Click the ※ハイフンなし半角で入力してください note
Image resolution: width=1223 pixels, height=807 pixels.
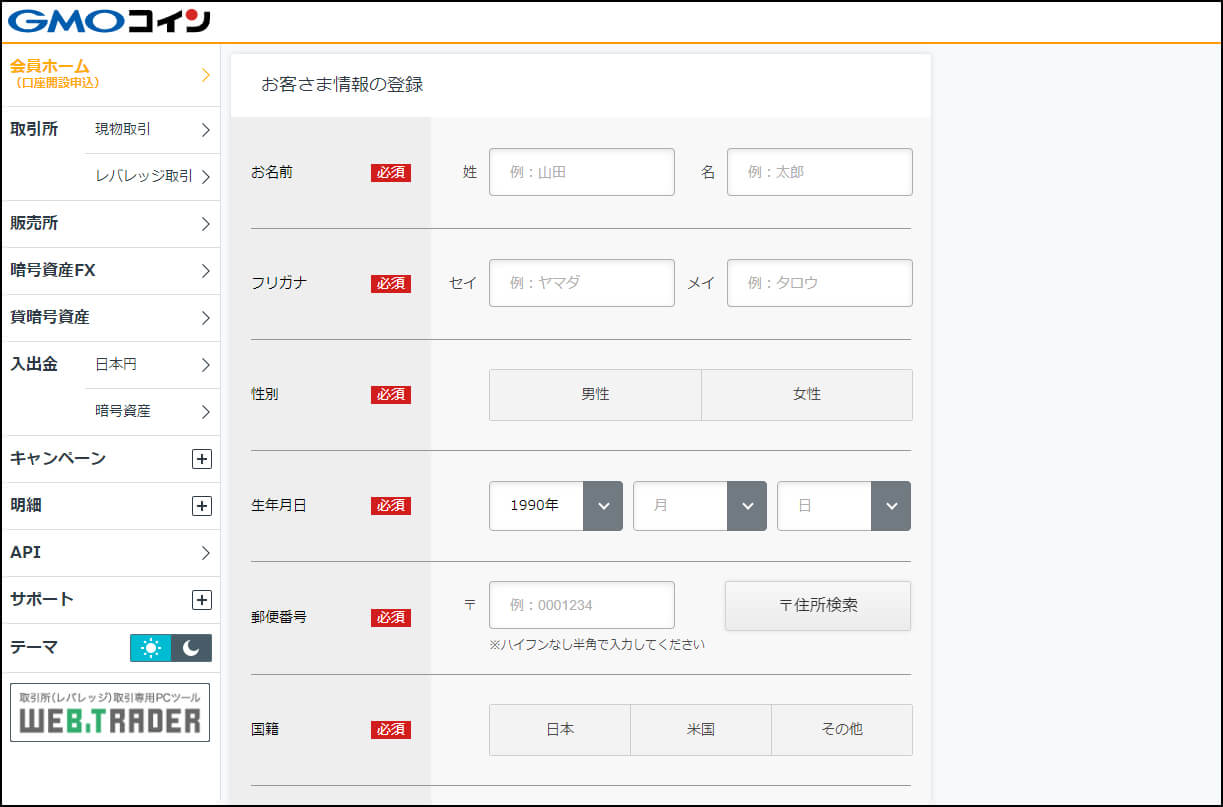pos(597,645)
